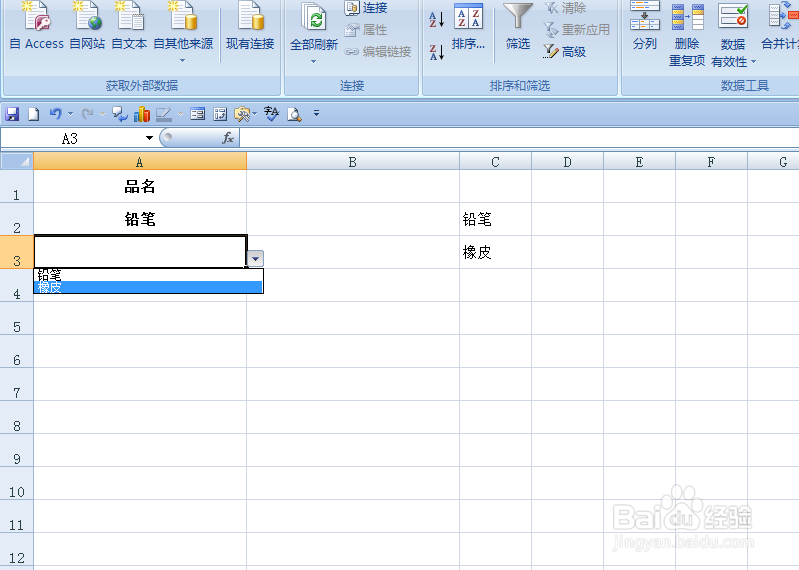Click the column chart icon

pos(142,114)
